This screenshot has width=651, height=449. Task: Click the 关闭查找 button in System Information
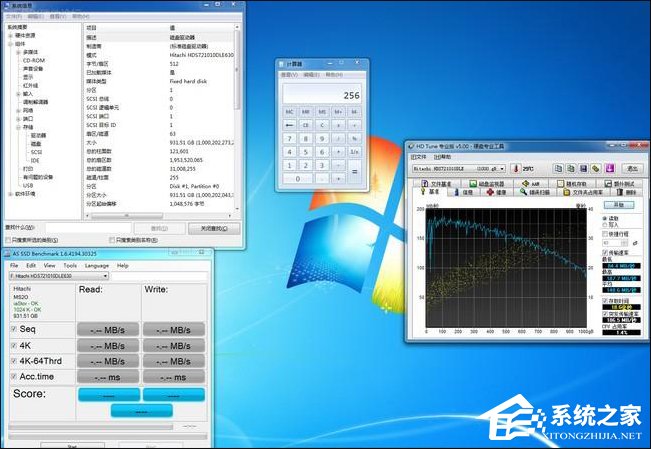pos(214,228)
